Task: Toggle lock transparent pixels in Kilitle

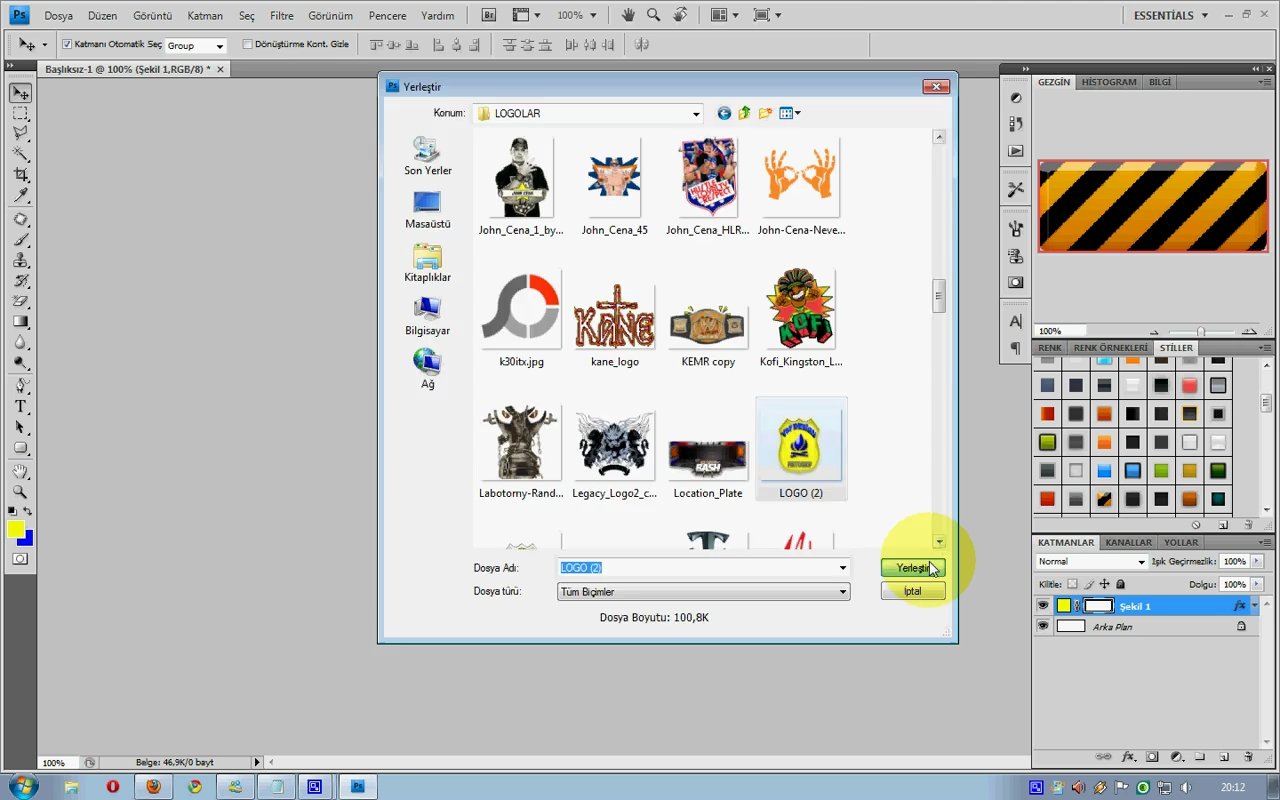Action: click(x=1073, y=584)
